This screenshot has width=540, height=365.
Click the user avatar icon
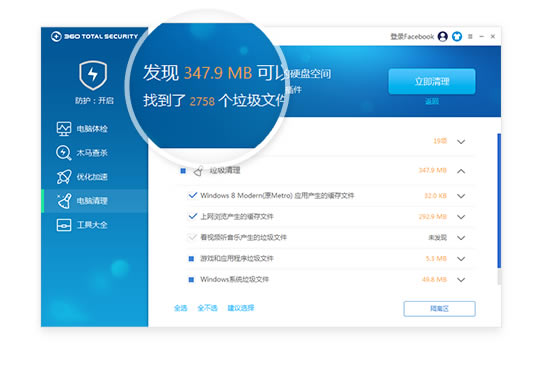pos(443,36)
